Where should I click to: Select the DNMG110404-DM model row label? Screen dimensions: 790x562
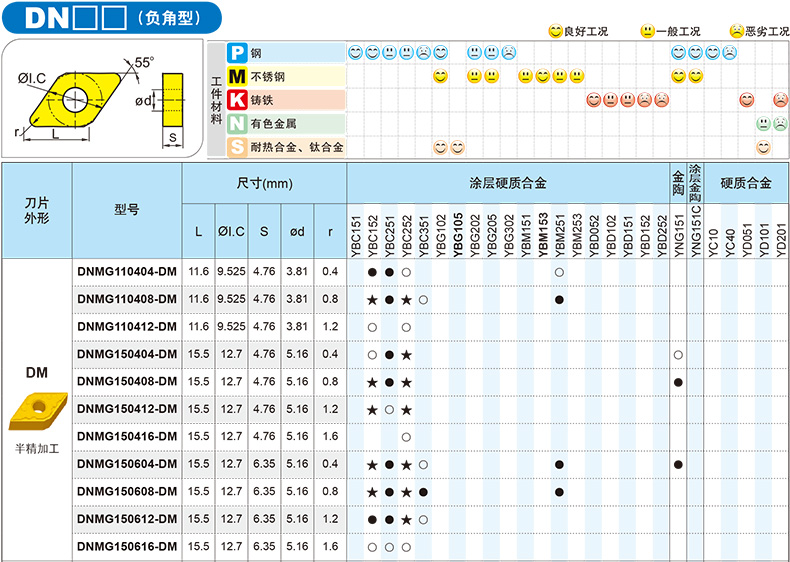(x=127, y=272)
